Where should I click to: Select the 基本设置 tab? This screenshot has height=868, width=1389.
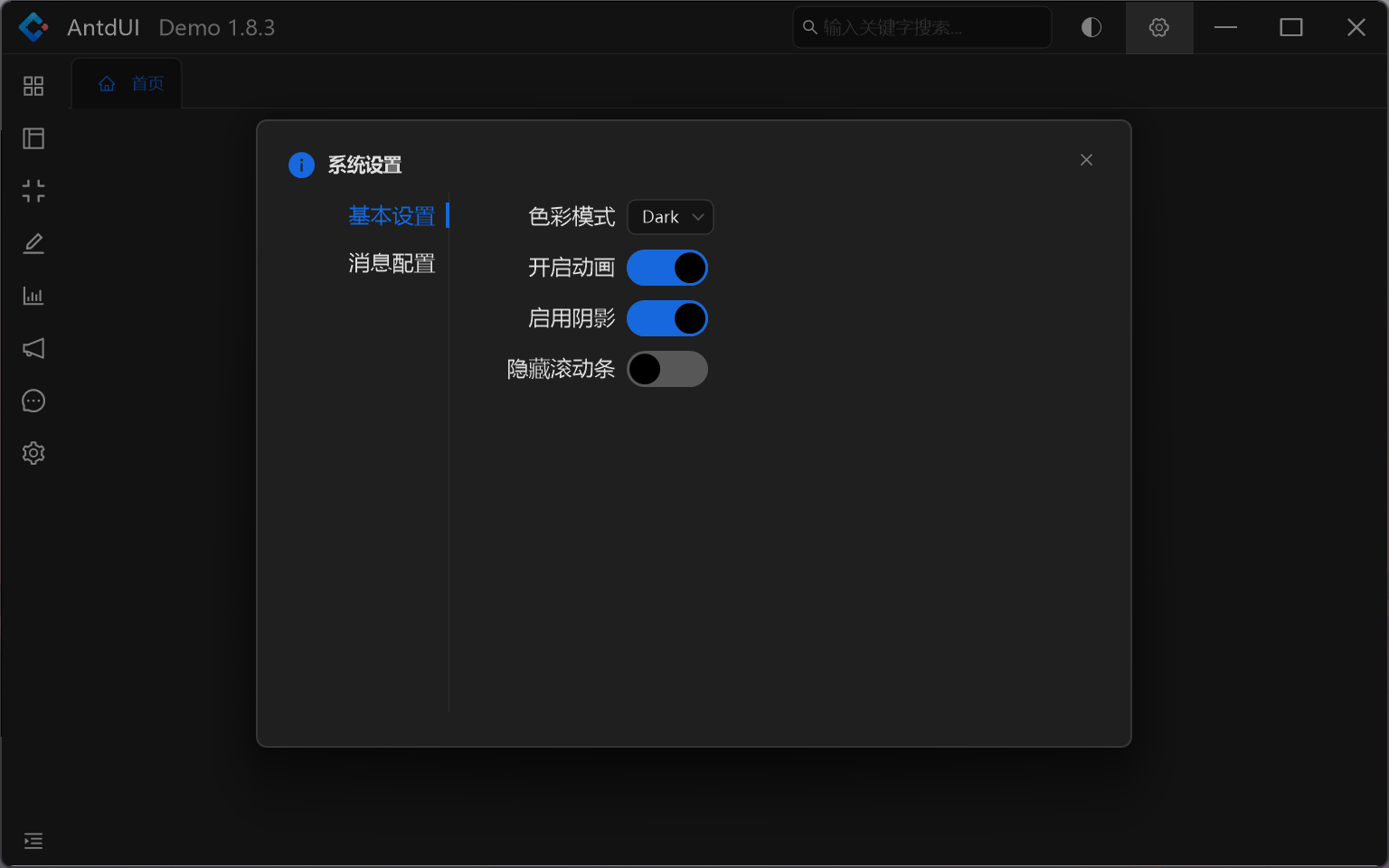click(x=392, y=216)
